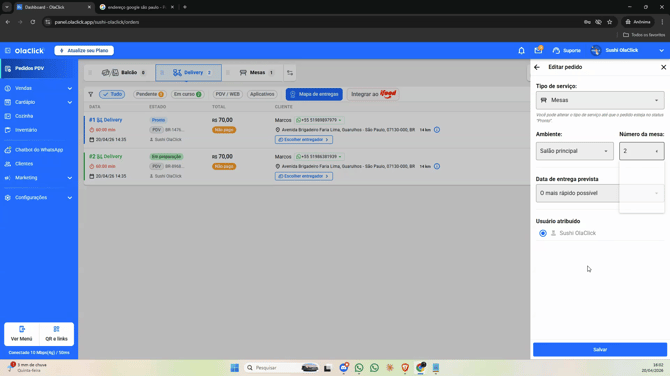Click info icon on order #2 address
670x376 pixels.
tap(437, 166)
